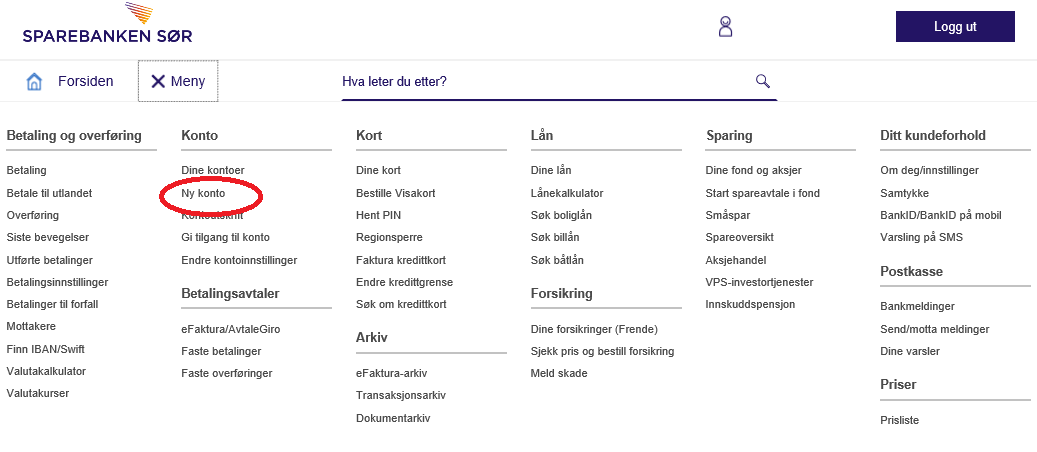Click the search magnifier icon

point(762,81)
